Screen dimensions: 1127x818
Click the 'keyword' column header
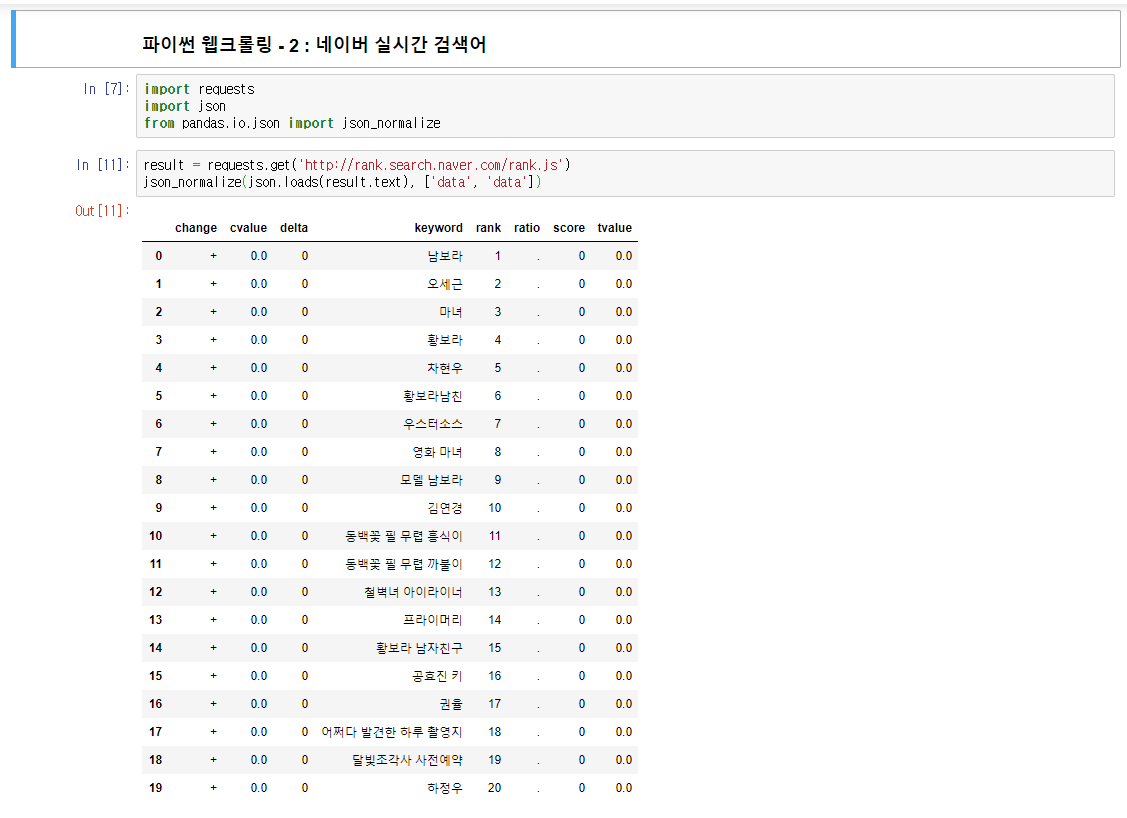(x=438, y=228)
